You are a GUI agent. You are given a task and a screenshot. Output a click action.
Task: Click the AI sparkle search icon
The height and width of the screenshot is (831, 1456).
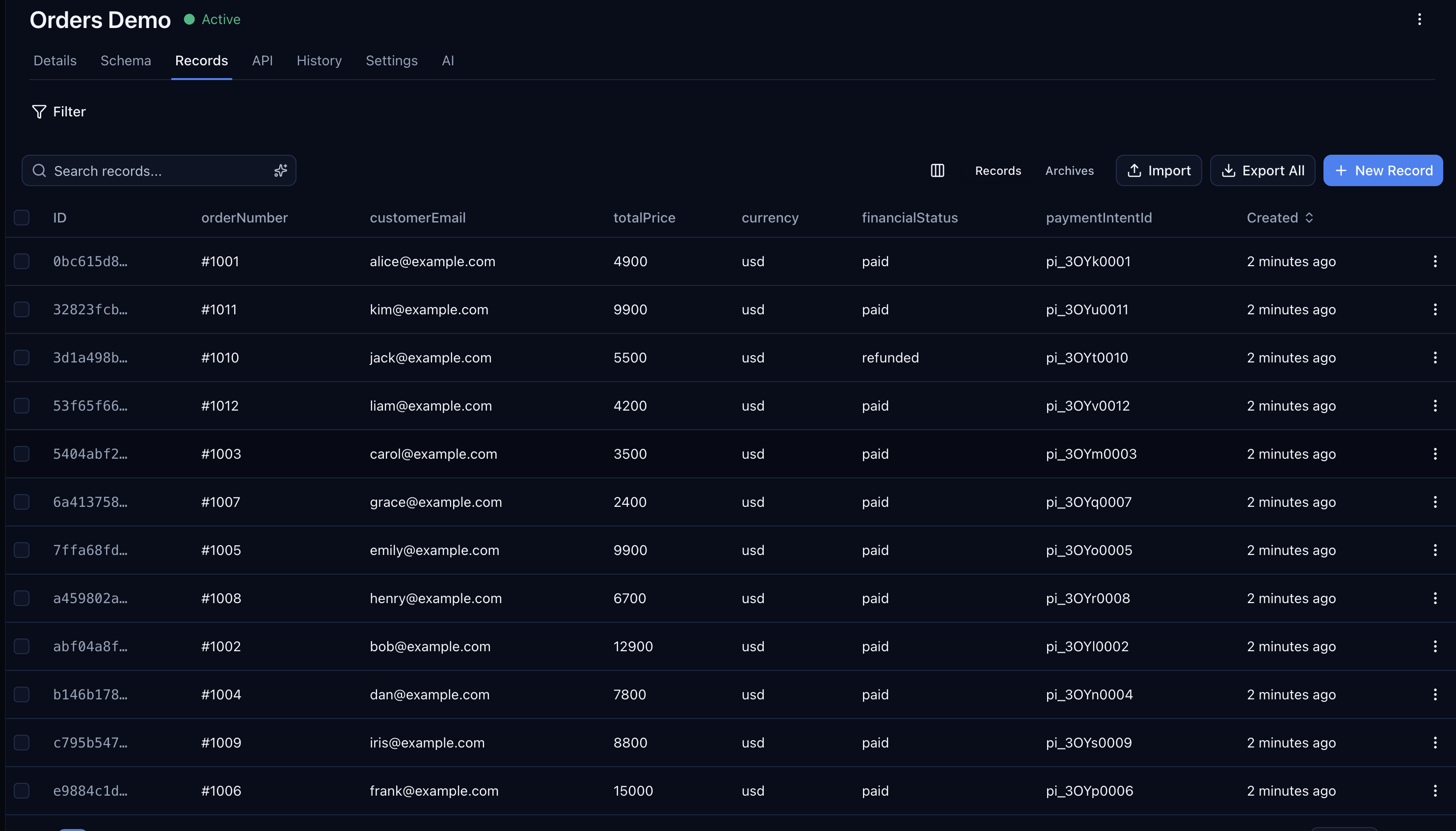pyautogui.click(x=280, y=170)
